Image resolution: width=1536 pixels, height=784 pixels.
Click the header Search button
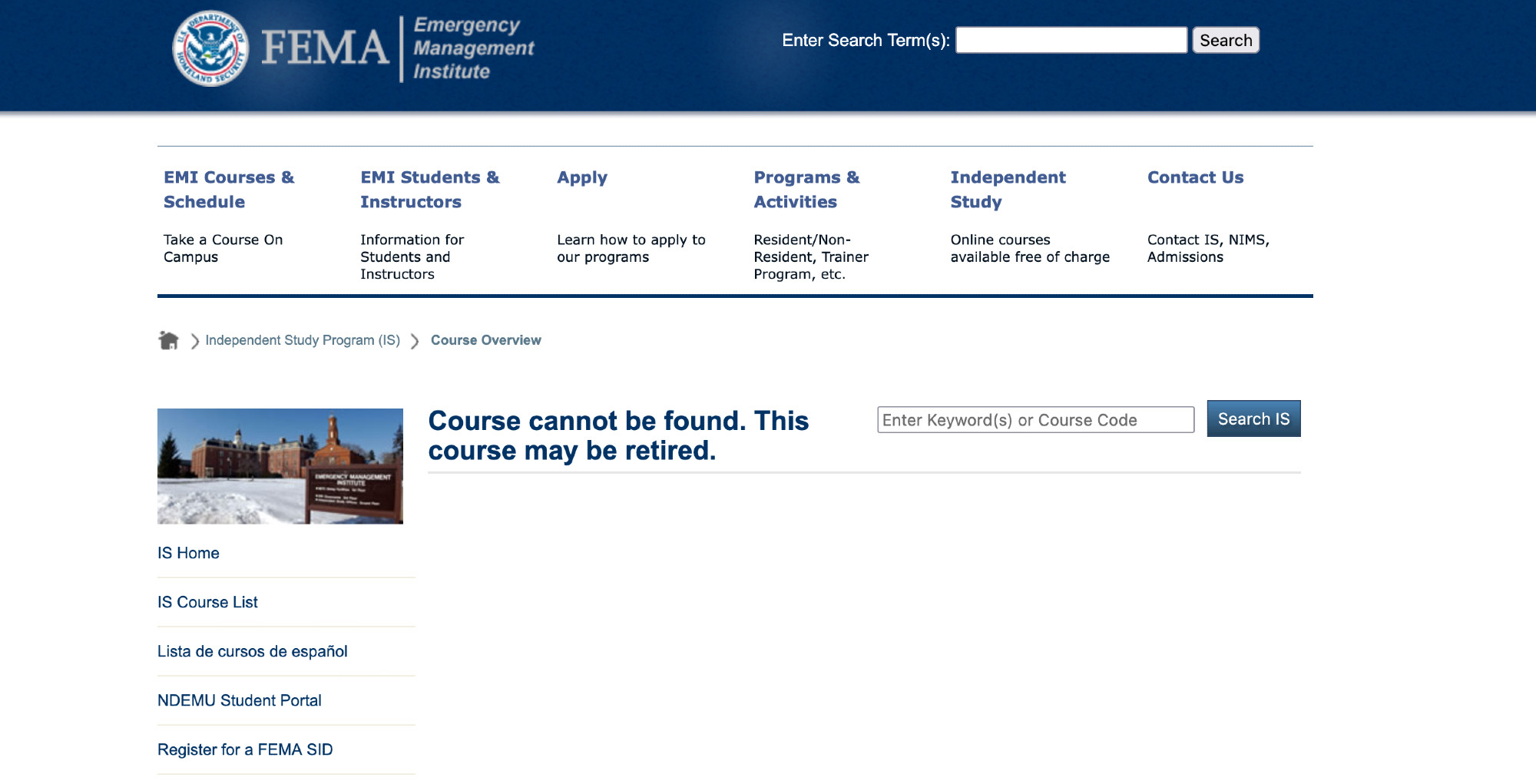click(1226, 40)
